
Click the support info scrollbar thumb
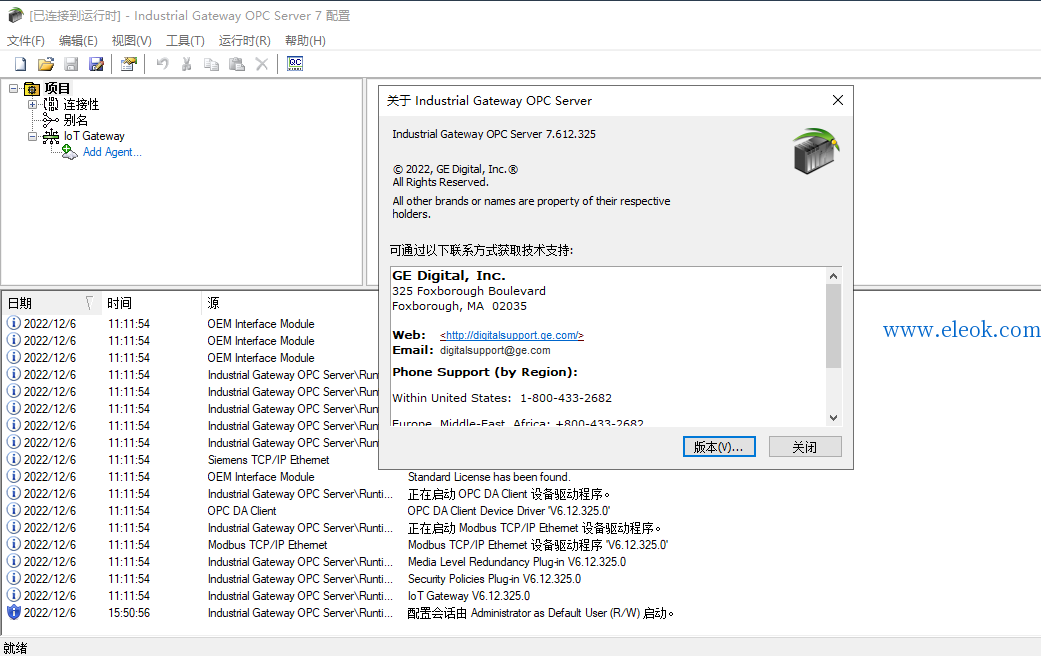pos(834,325)
